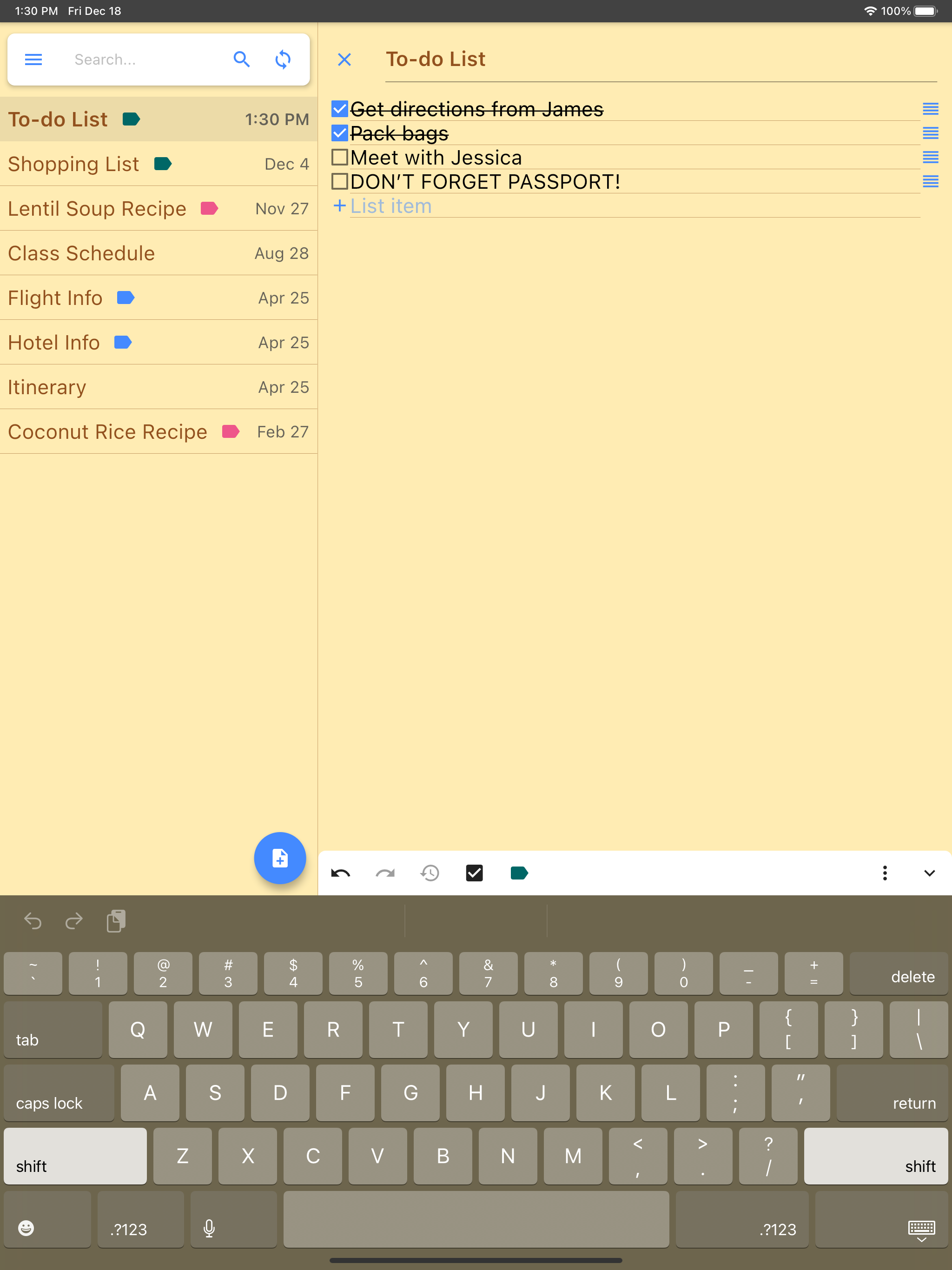Open the Coconut Rice Recipe note

pyautogui.click(x=159, y=432)
